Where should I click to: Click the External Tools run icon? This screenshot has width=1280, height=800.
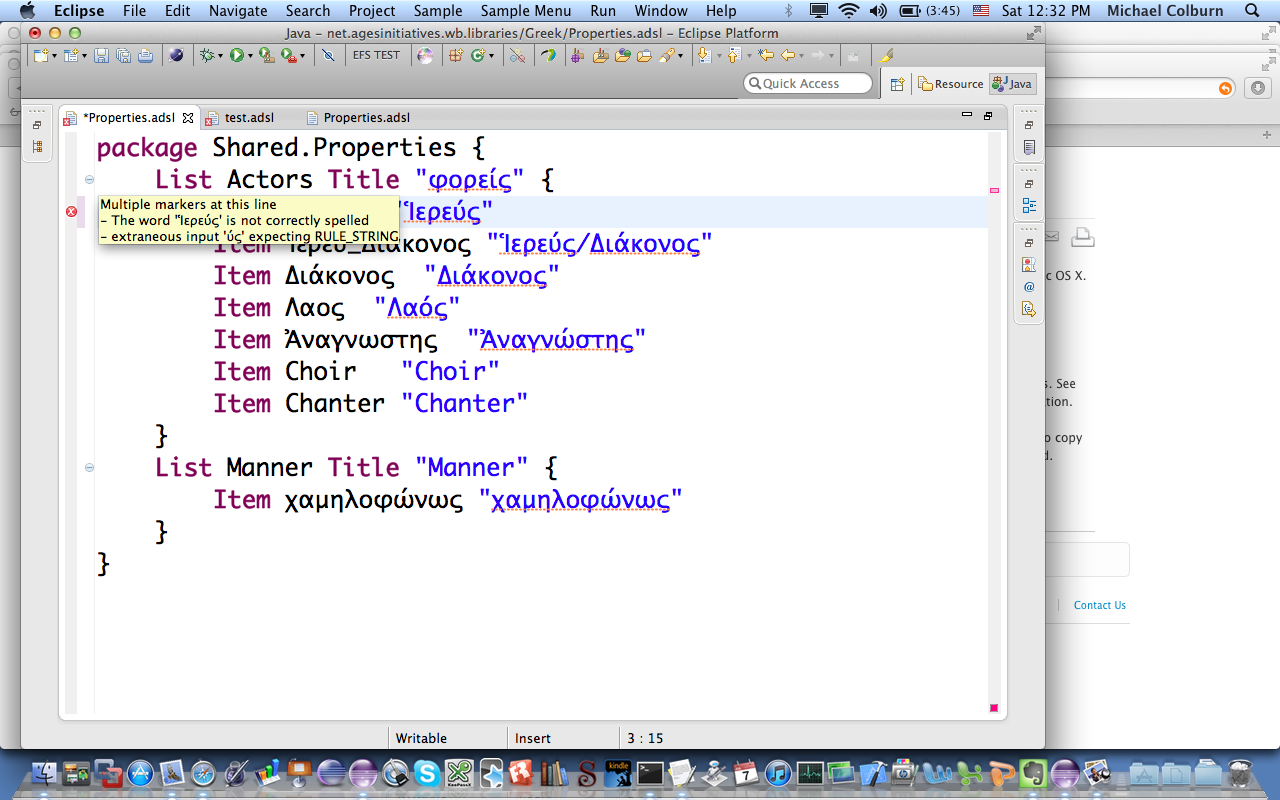coord(289,55)
